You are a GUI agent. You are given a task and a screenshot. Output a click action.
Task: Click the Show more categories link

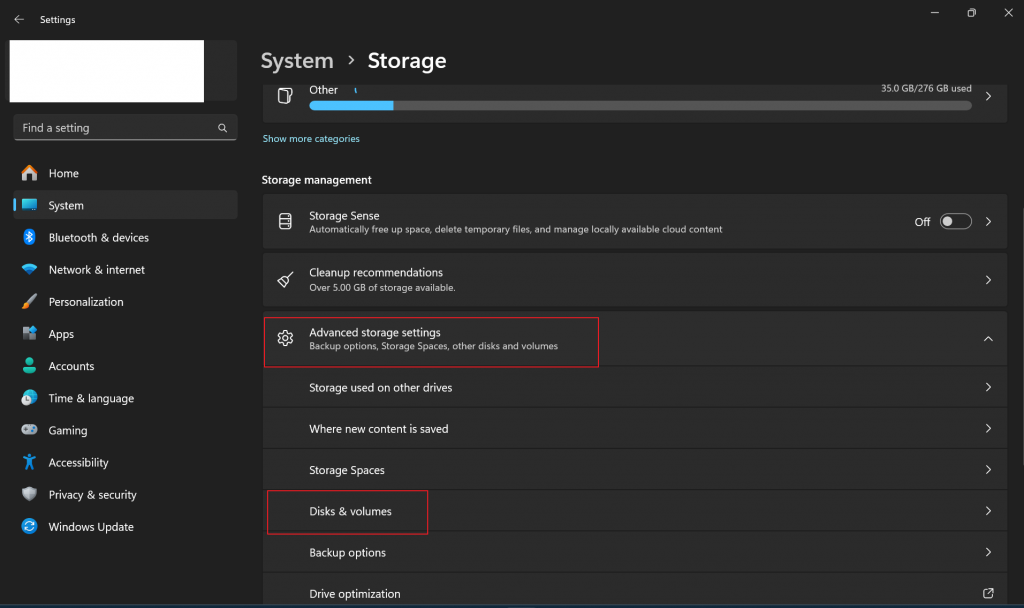tap(311, 139)
